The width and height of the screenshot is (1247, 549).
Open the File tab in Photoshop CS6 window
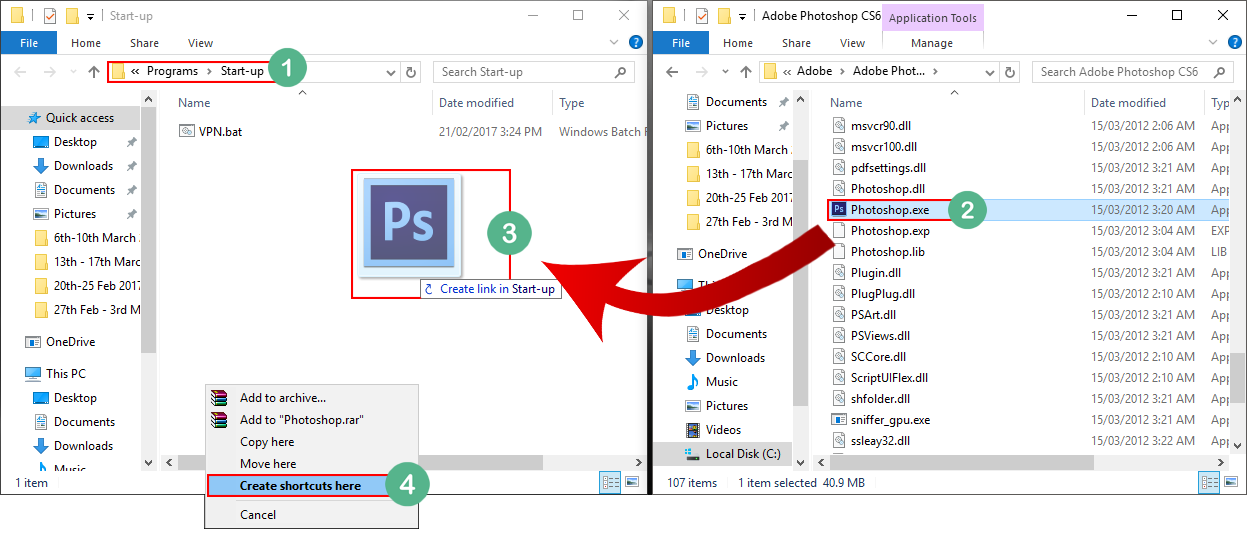pos(681,43)
